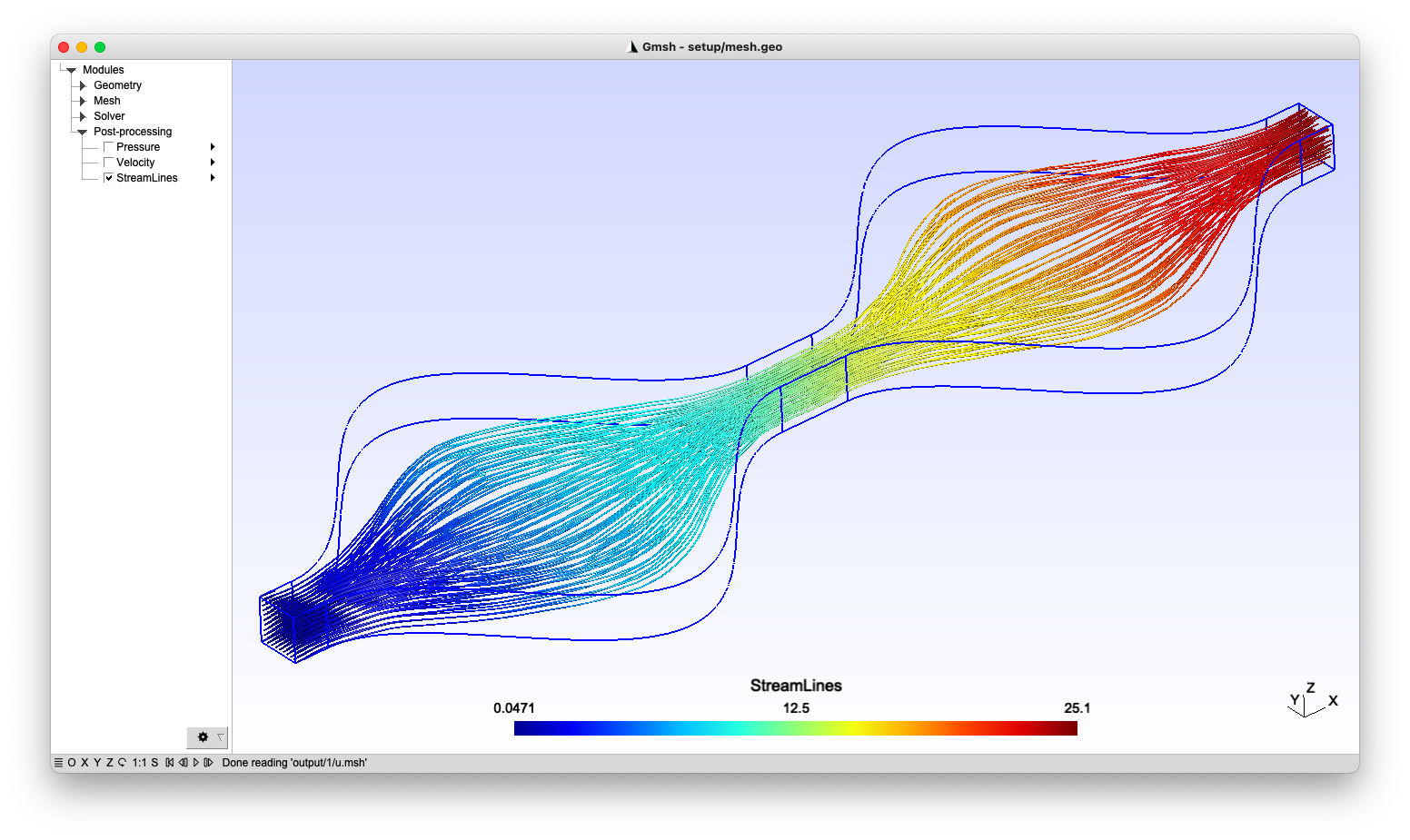Open the gear settings button

tap(204, 737)
